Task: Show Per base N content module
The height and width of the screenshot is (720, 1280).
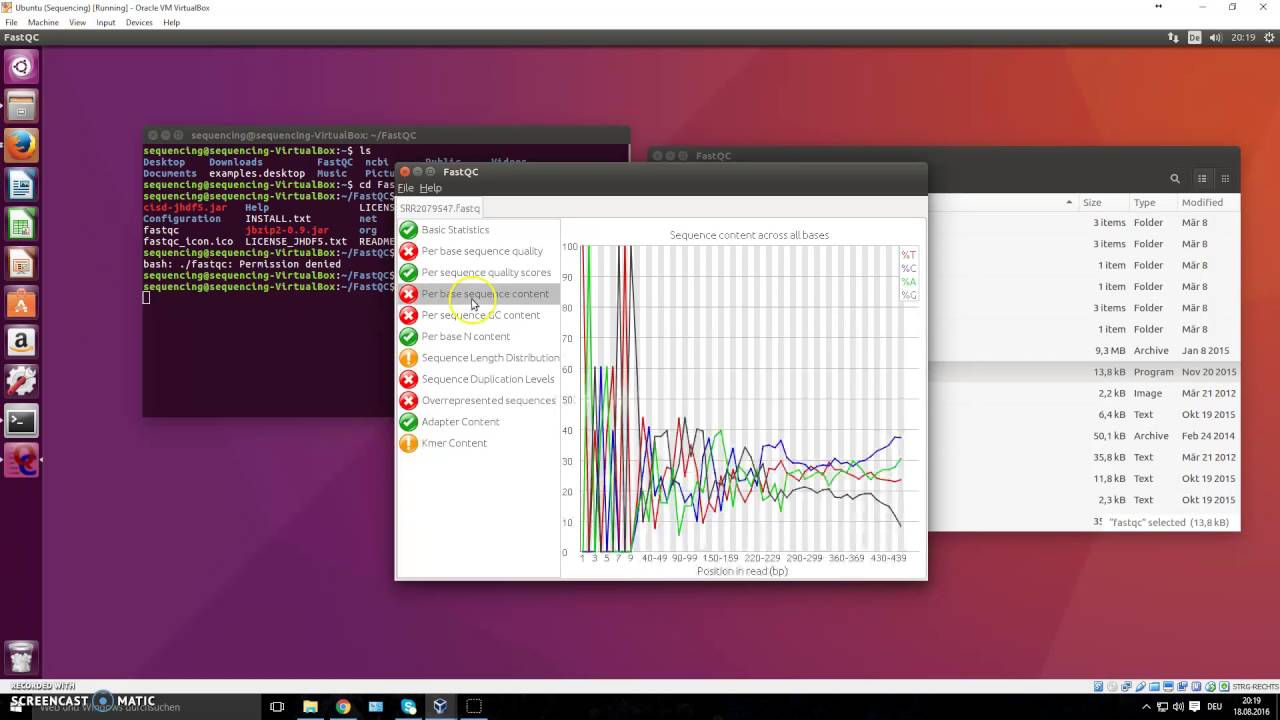Action: [x=478, y=336]
